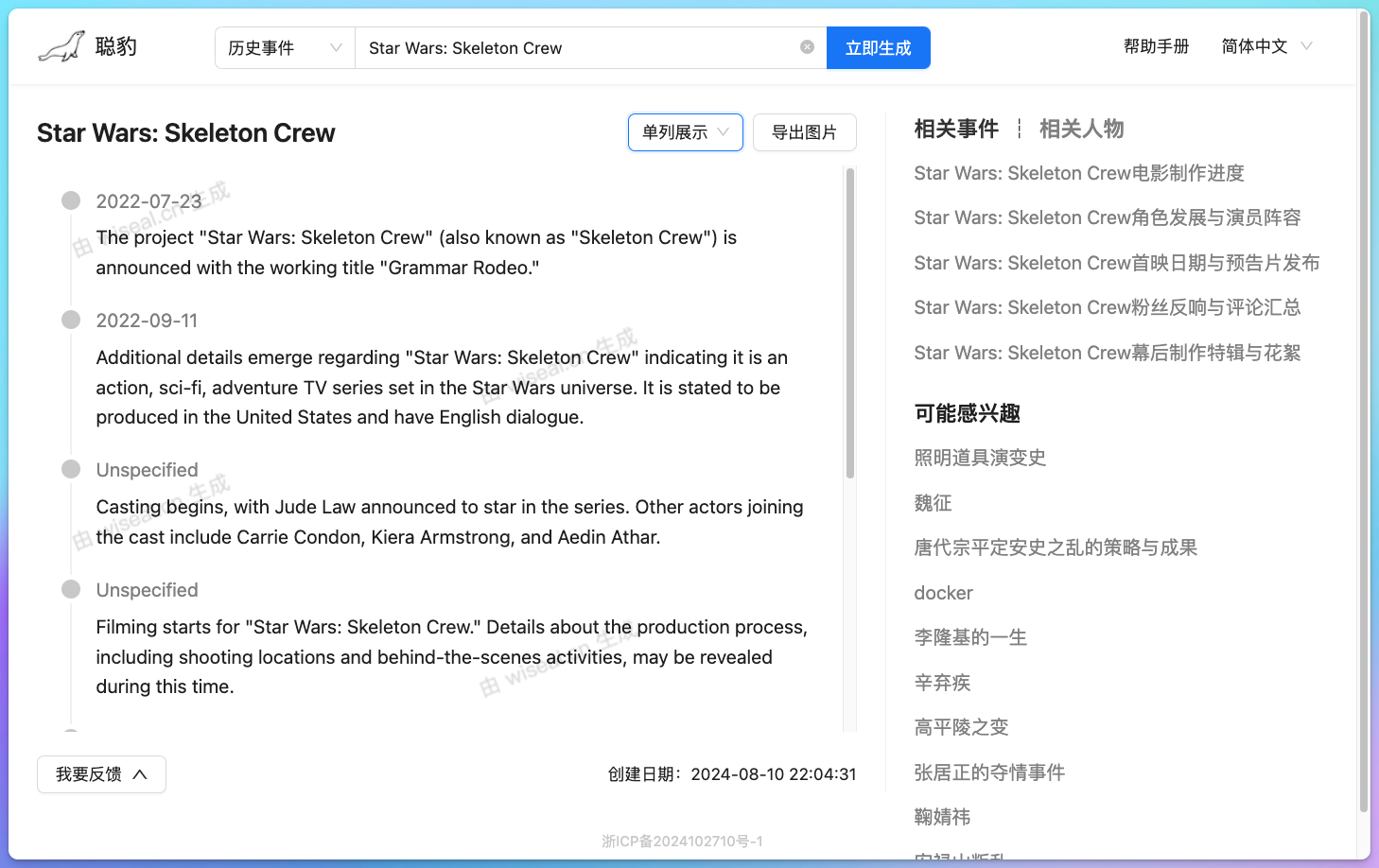
Task: Click the marker beside the casting entry
Action: [x=71, y=469]
